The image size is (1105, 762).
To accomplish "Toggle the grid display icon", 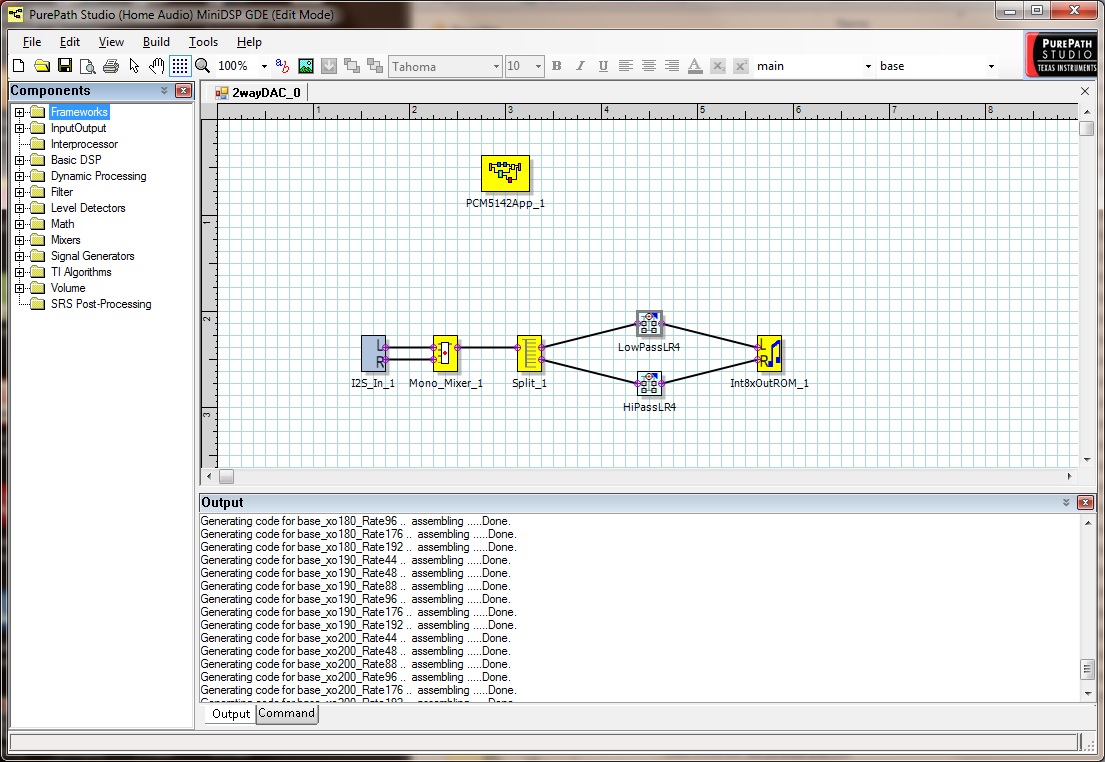I will [180, 66].
